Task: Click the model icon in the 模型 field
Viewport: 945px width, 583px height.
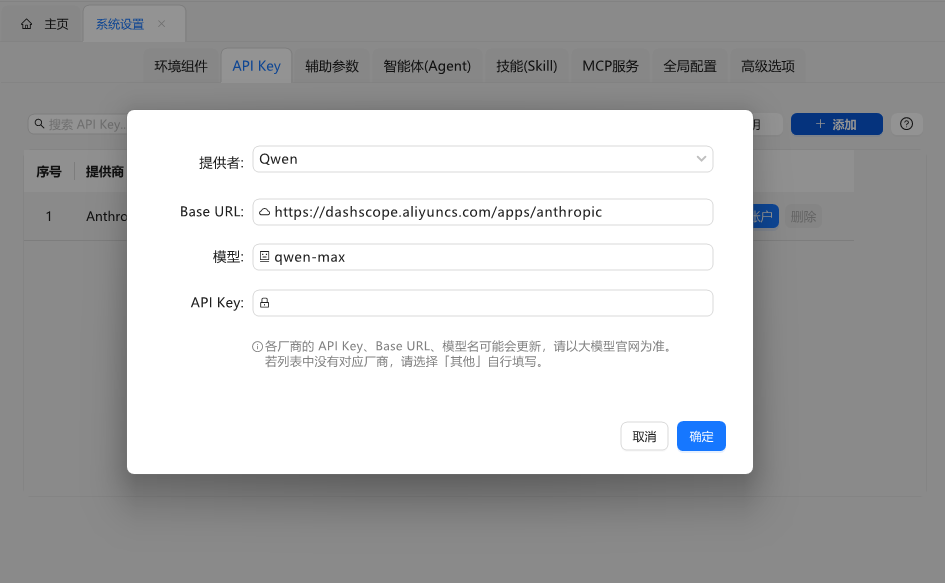Action: coord(265,257)
